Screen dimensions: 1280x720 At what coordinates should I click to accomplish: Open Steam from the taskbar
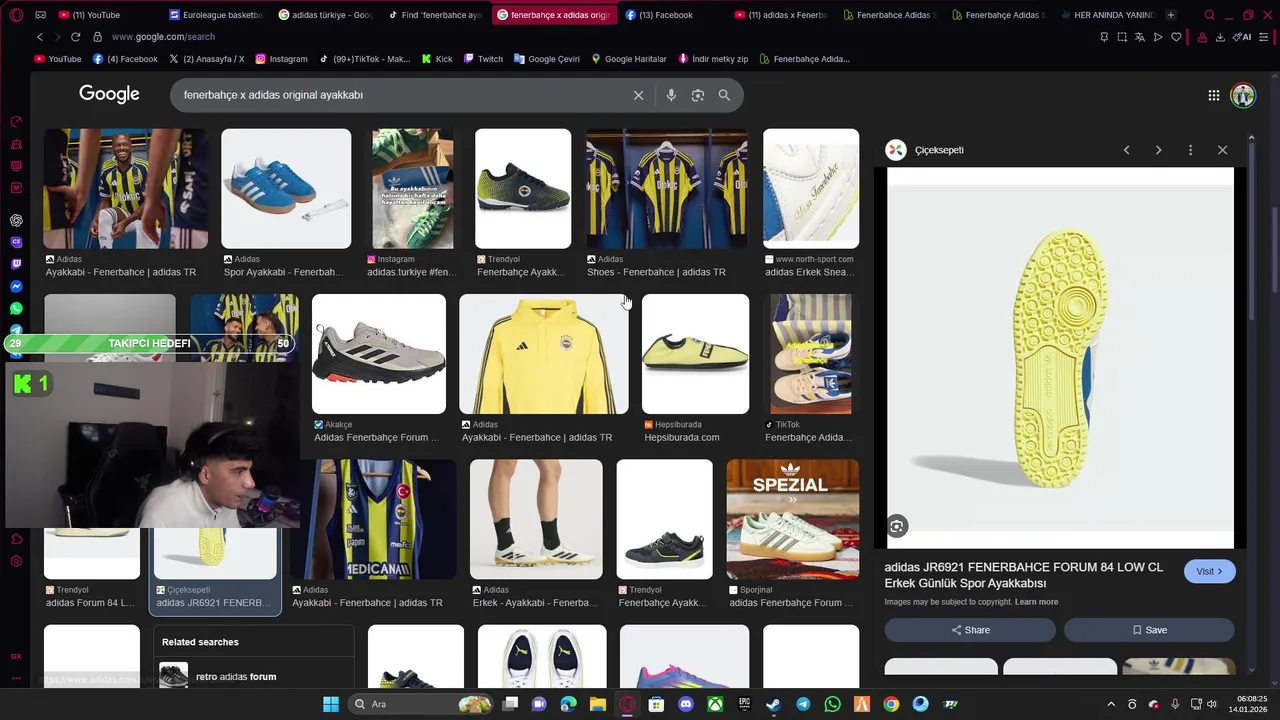[x=774, y=704]
